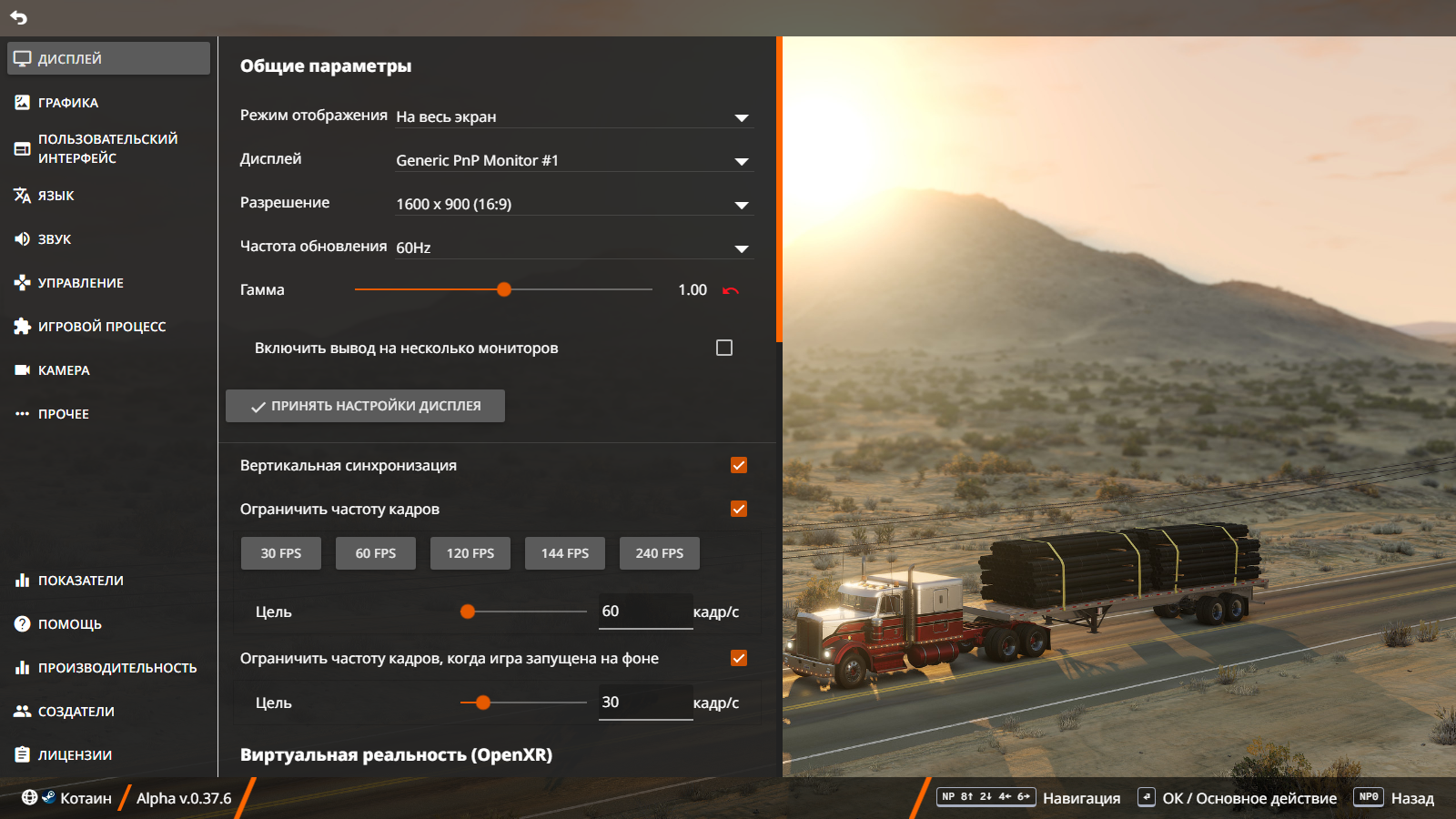Image resolution: width=1456 pixels, height=819 pixels.
Task: Click the frame limit Цель slider handle at 60
Action: coord(468,612)
